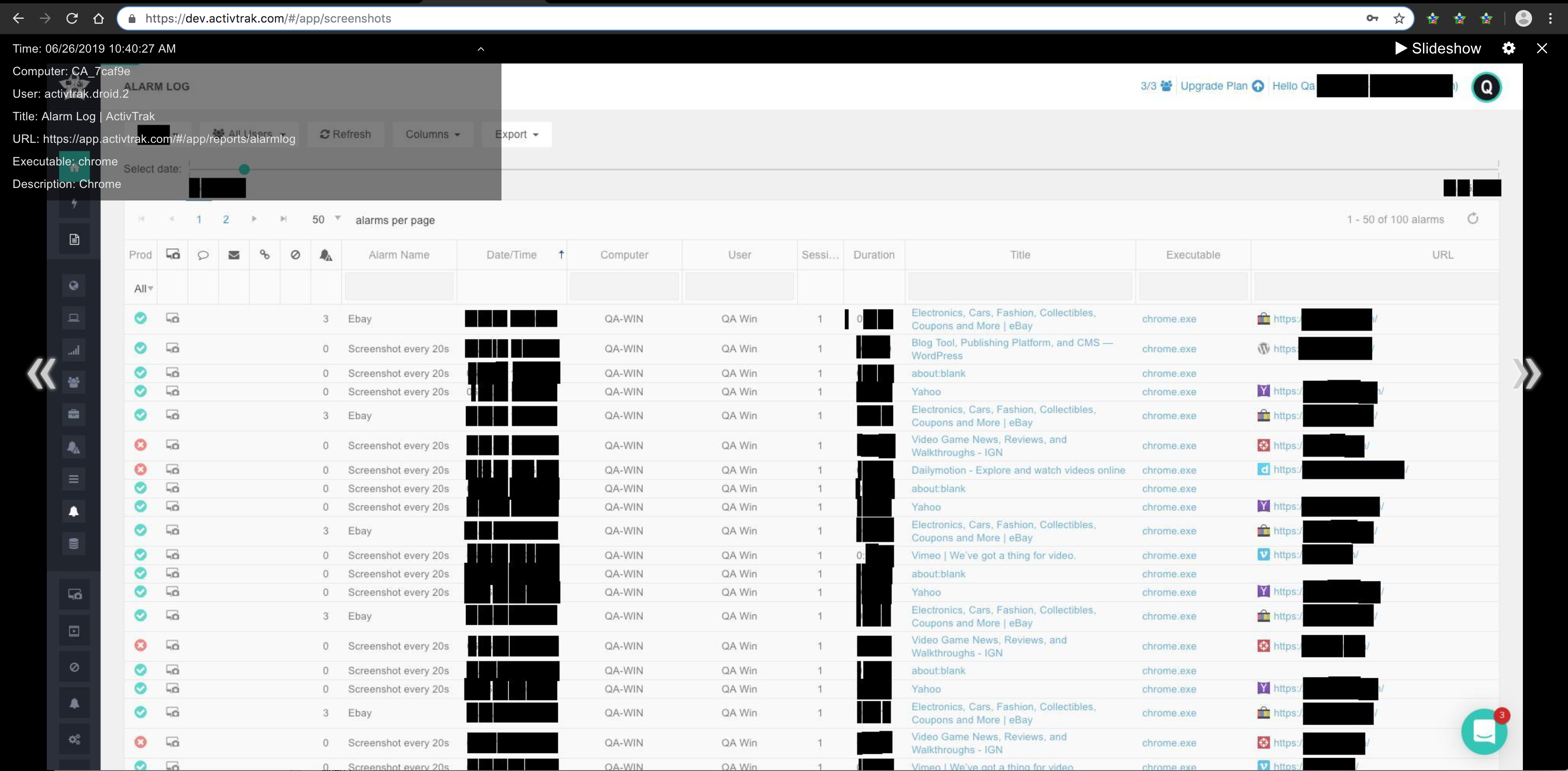Collapse the screenshot info panel chevron
The image size is (1568, 771).
point(480,49)
